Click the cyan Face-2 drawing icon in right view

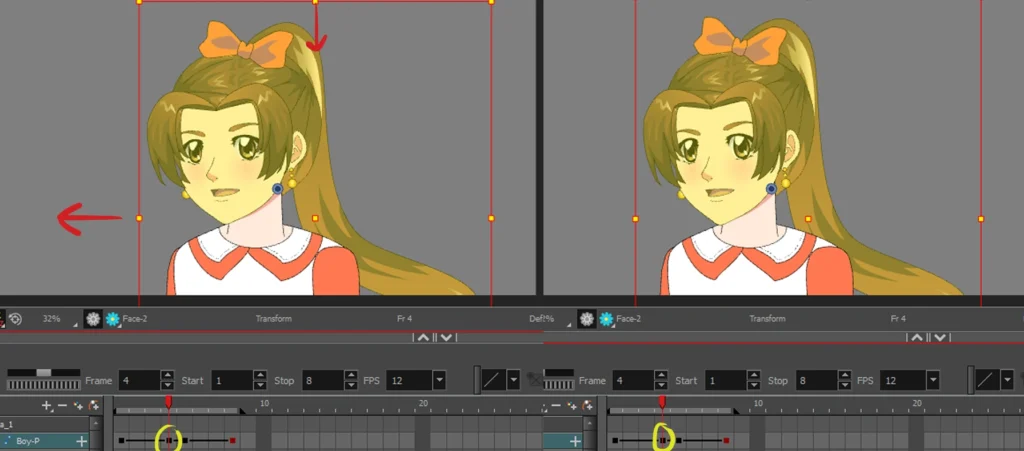point(607,319)
